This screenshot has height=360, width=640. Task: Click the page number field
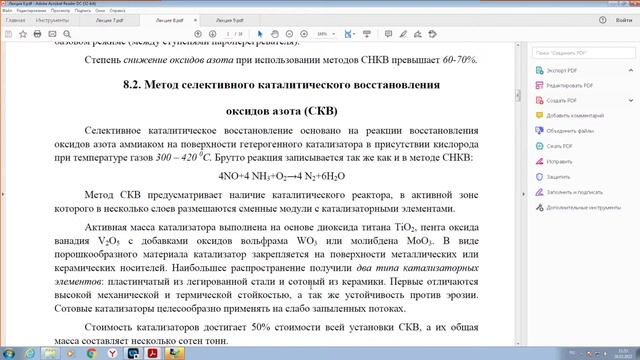click(x=228, y=34)
